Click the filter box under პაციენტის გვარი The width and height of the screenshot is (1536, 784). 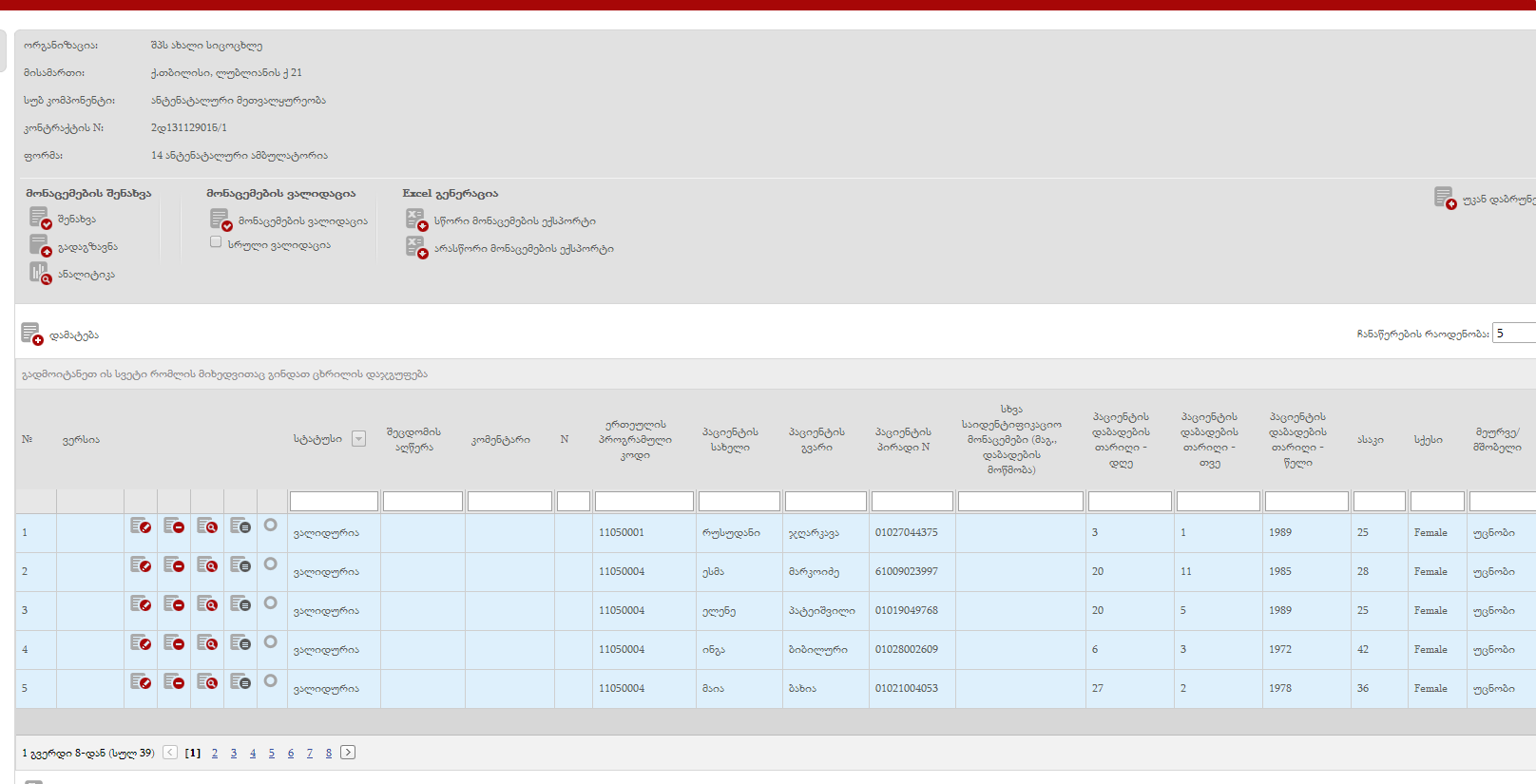tap(825, 502)
